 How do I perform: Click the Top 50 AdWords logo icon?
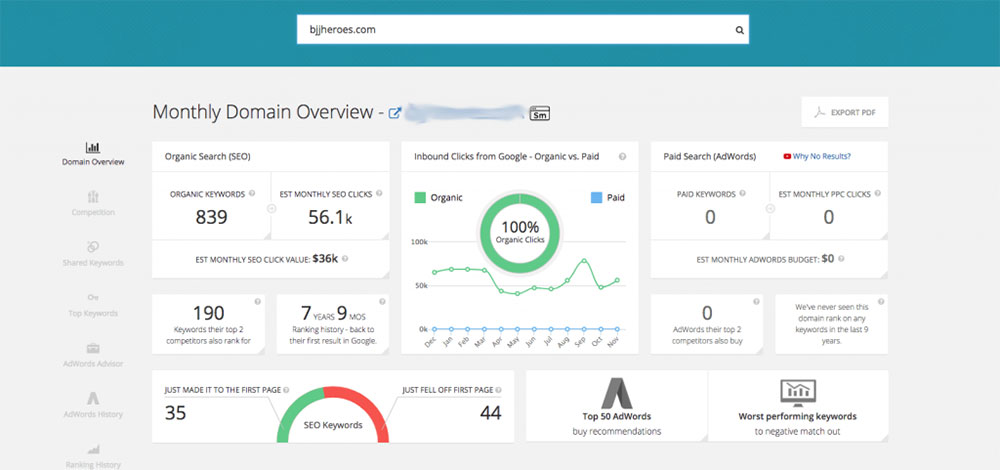[616, 391]
